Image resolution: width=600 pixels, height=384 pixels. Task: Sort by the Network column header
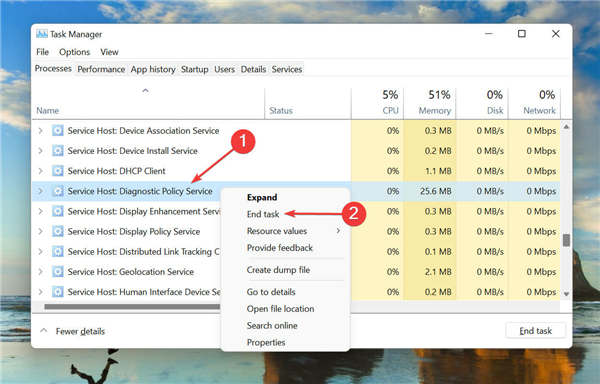pyautogui.click(x=539, y=111)
